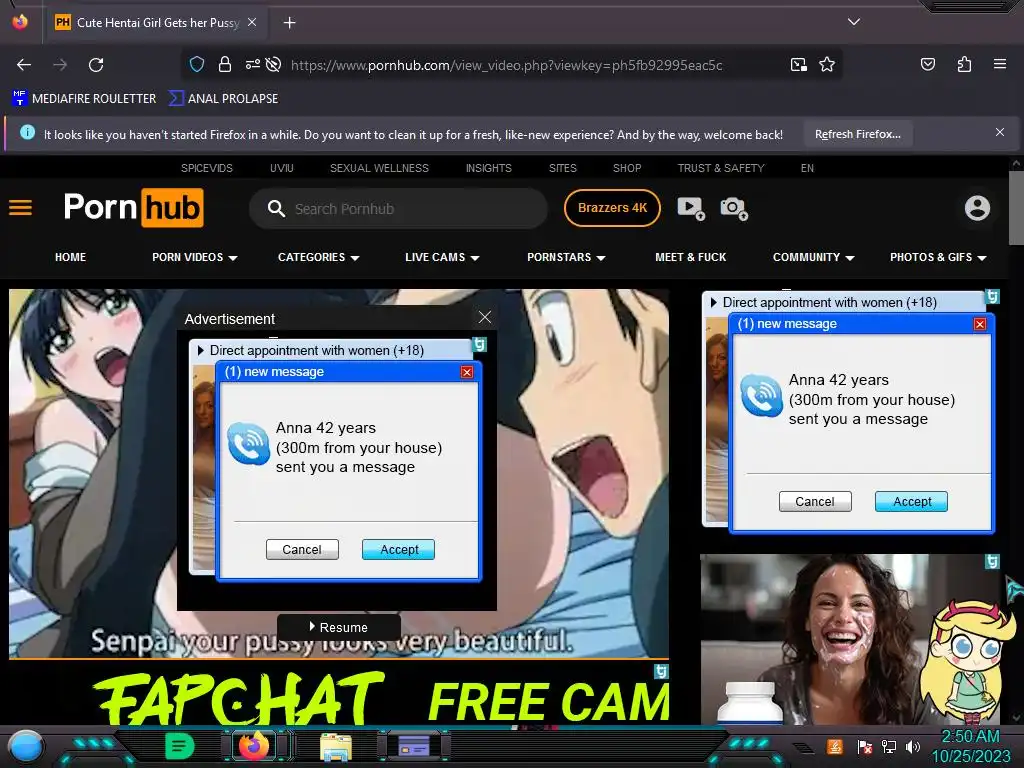The height and width of the screenshot is (768, 1024).
Task: Click the volume speaker tray icon
Action: (913, 746)
